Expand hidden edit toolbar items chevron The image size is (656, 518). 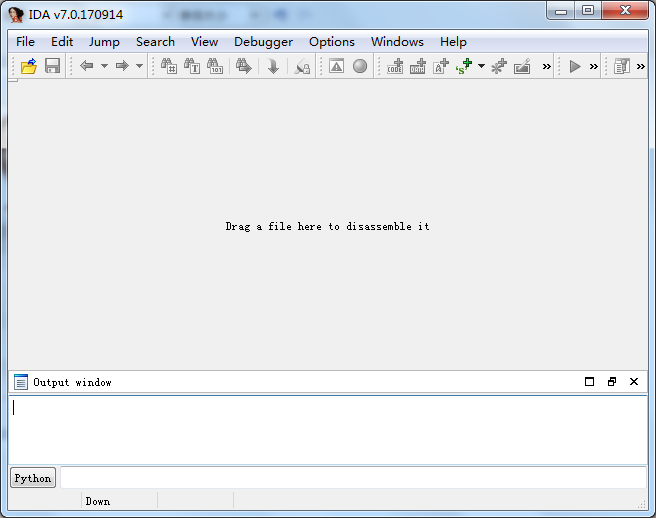pyautogui.click(x=546, y=66)
